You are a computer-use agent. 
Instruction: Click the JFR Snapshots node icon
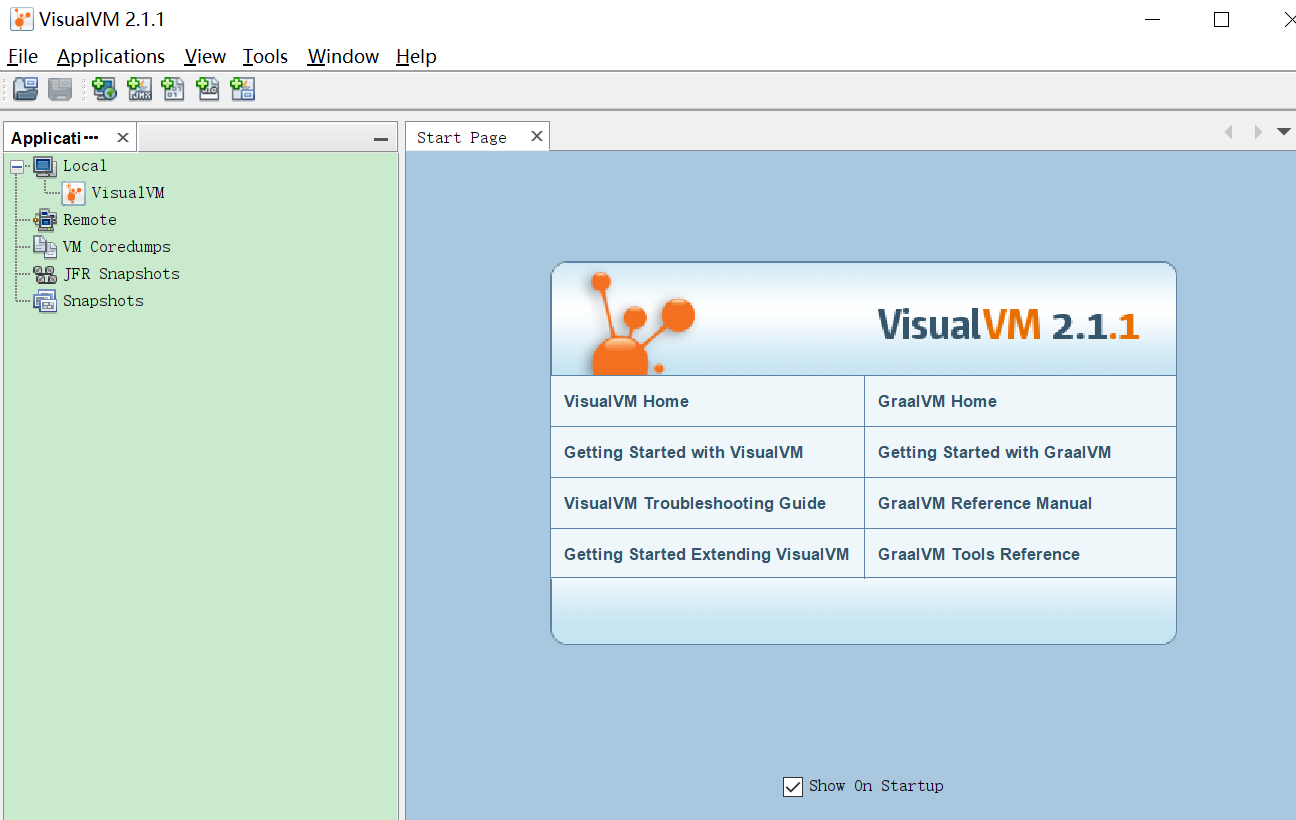click(45, 274)
